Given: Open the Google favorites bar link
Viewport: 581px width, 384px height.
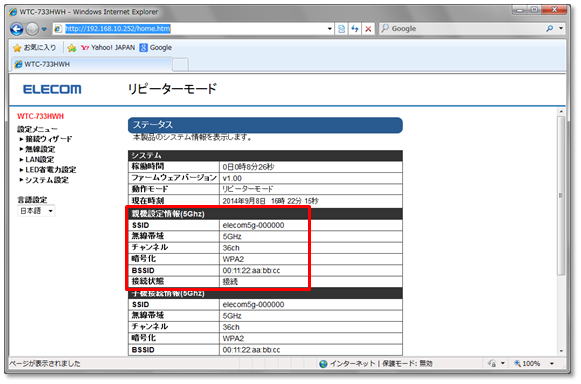Looking at the screenshot, I should pyautogui.click(x=156, y=47).
